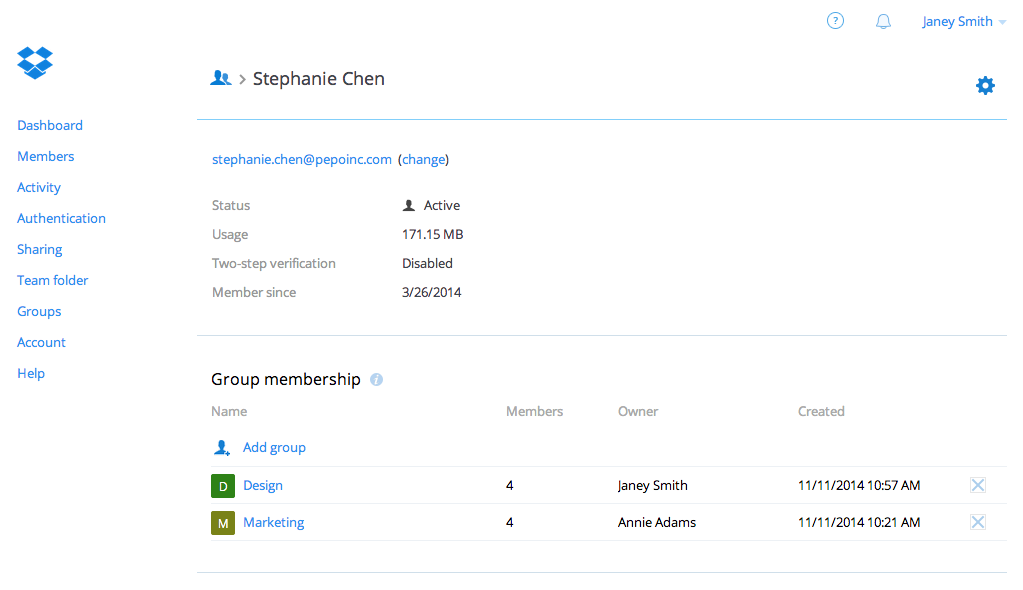The image size is (1023, 590).
Task: Go to the Authentication section
Action: (x=61, y=217)
